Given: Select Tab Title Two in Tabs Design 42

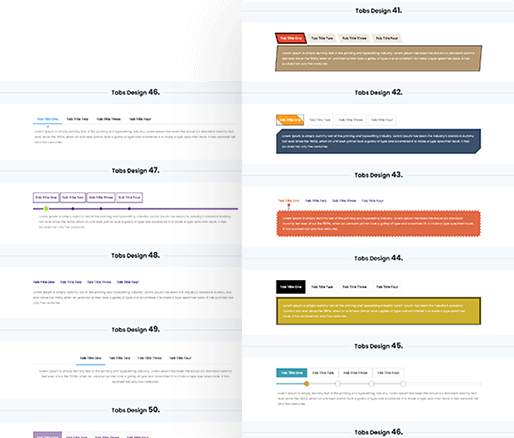Looking at the screenshot, I should 320,120.
